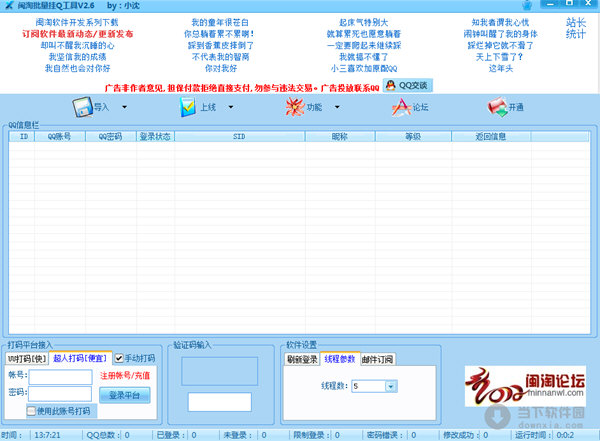Click the 帐号 input field
Image resolution: width=600 pixels, height=441 pixels.
coord(61,377)
